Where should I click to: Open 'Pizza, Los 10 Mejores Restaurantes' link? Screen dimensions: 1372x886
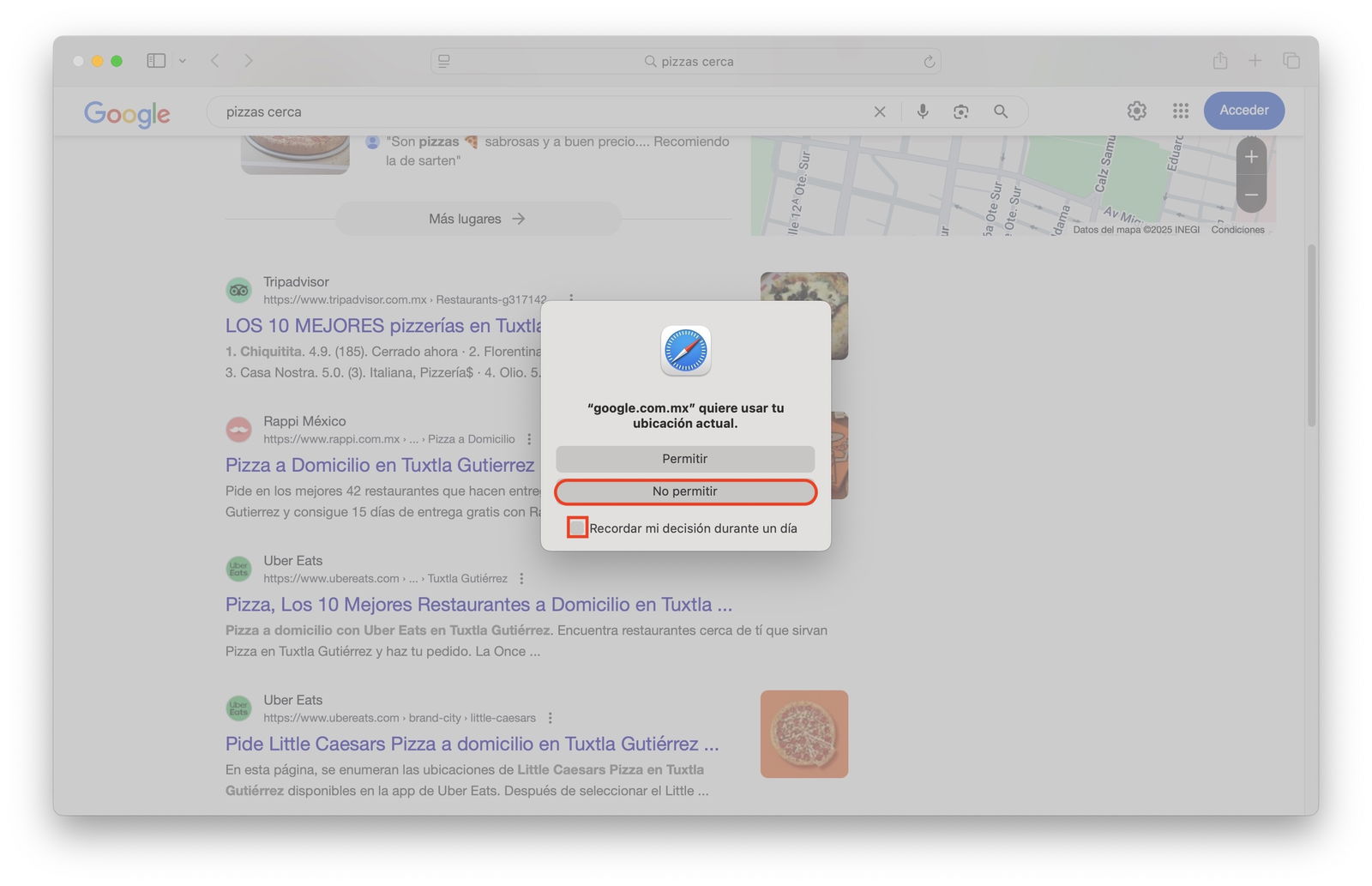point(478,605)
